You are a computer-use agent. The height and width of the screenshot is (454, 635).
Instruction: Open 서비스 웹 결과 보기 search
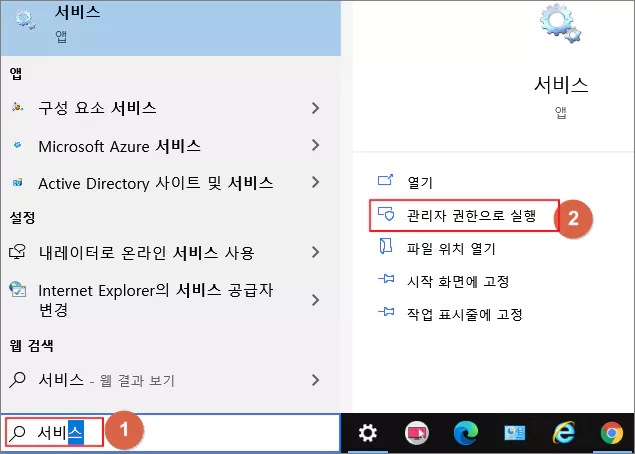[170, 380]
